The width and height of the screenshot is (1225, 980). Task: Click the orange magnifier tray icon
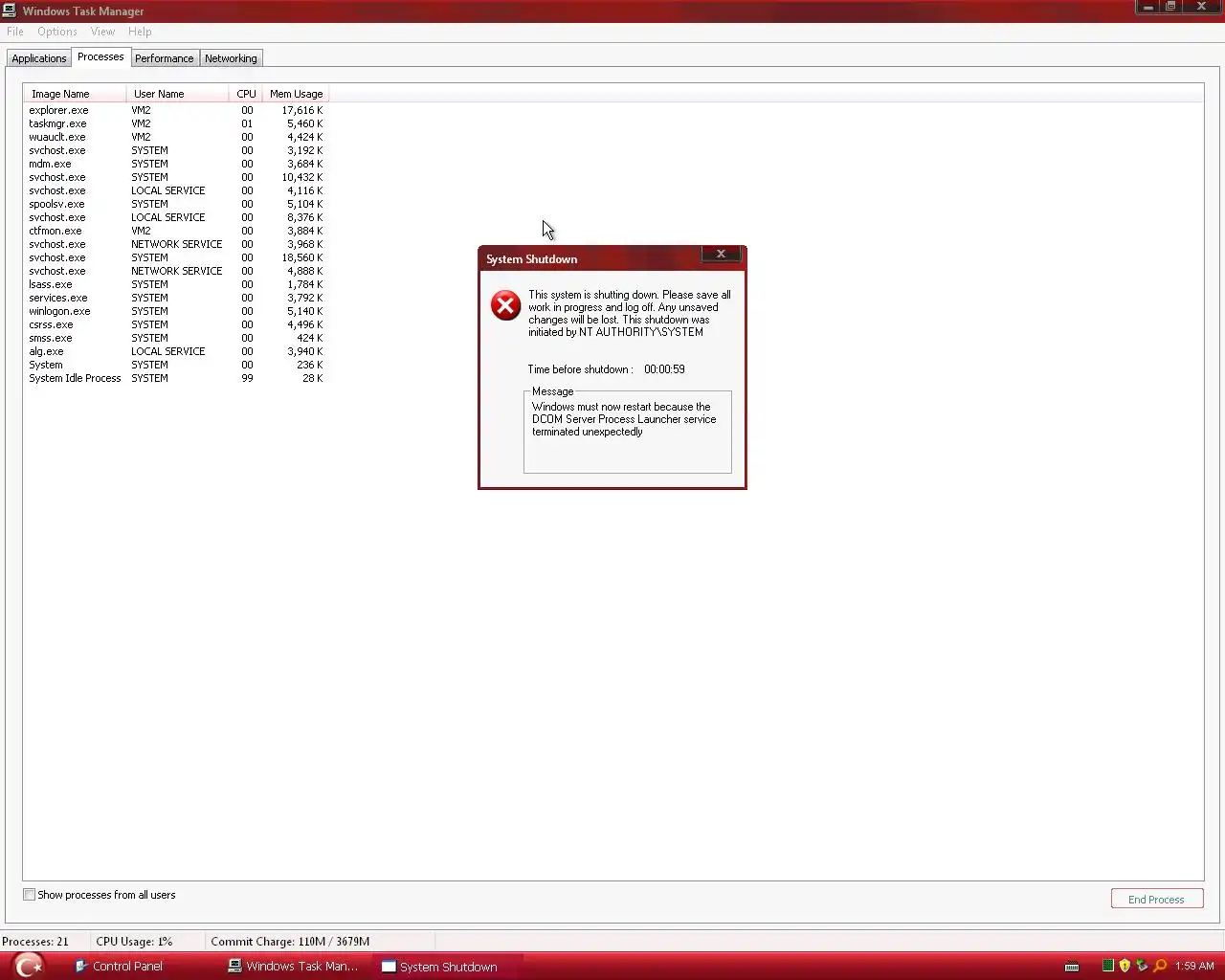click(x=1160, y=966)
